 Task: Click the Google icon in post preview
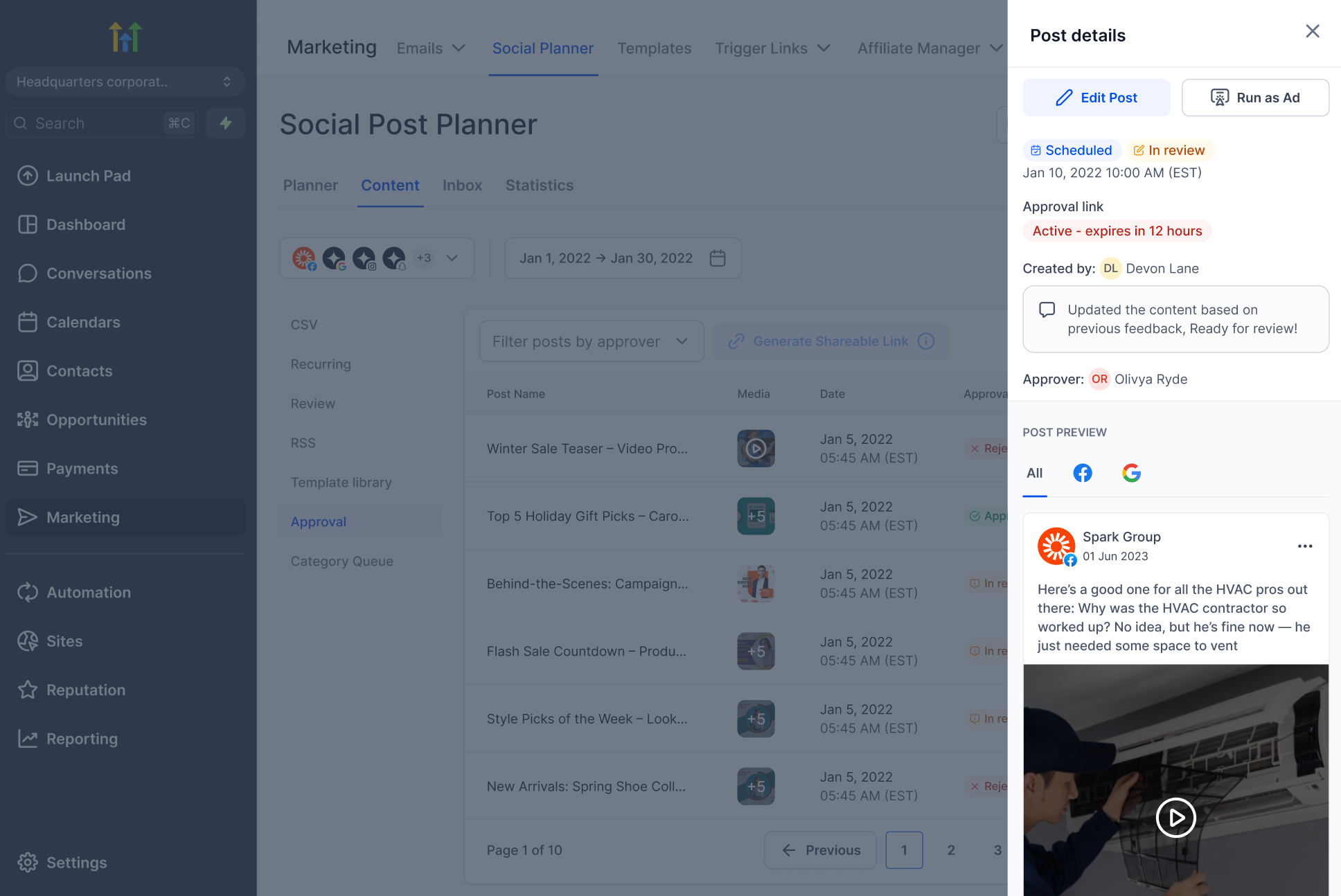coord(1131,473)
